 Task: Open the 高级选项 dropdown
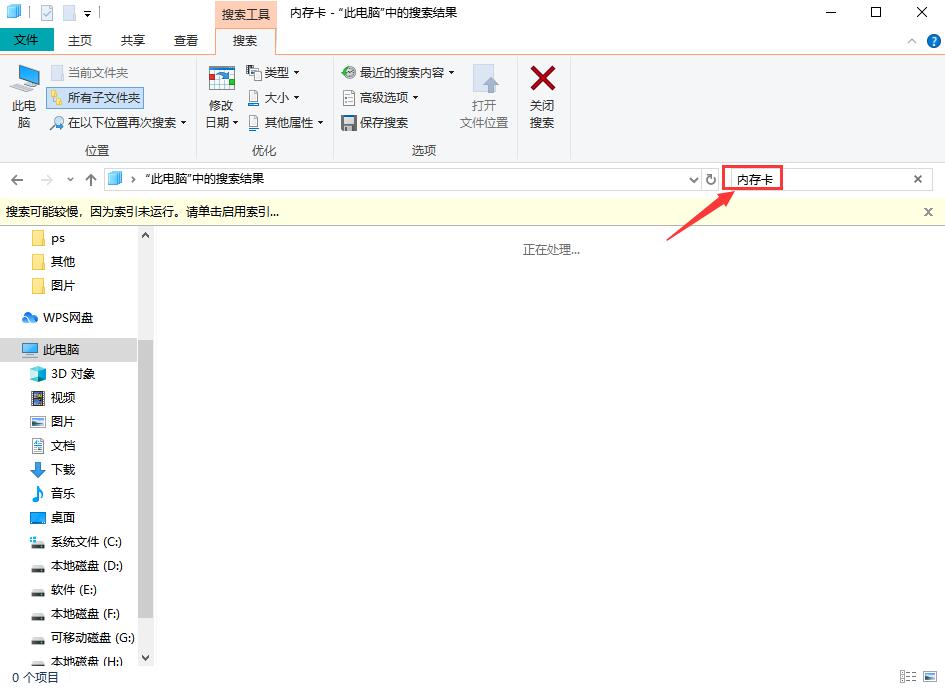tap(382, 97)
